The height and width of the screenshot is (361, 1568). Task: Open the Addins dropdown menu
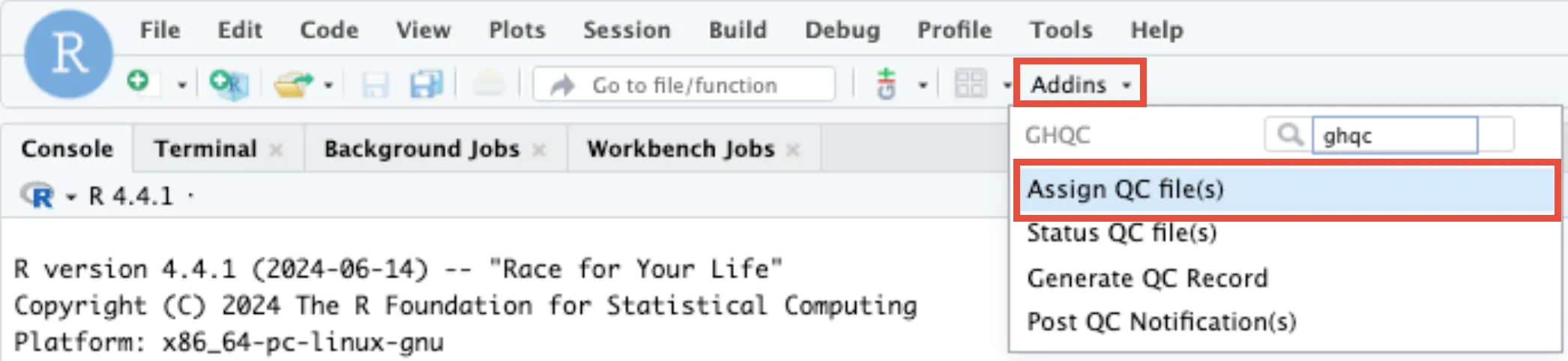click(1079, 84)
